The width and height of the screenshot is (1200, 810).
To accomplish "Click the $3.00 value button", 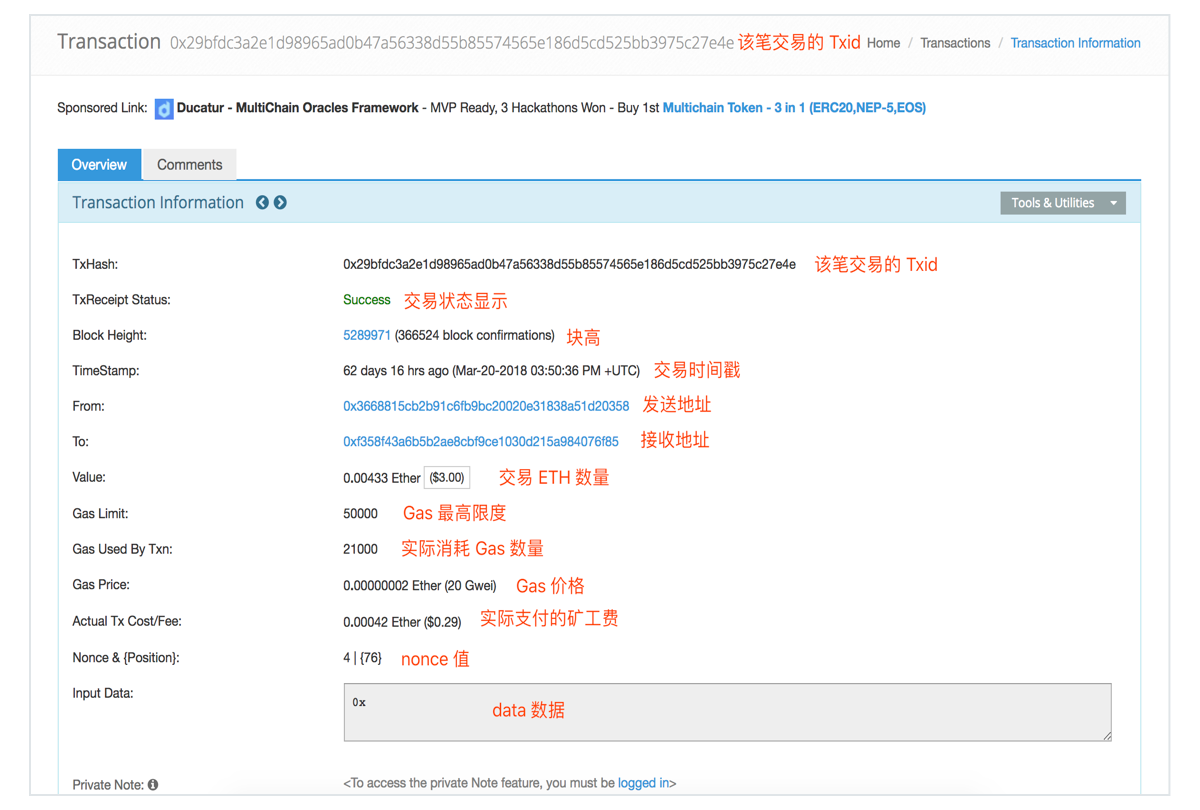I will (447, 477).
